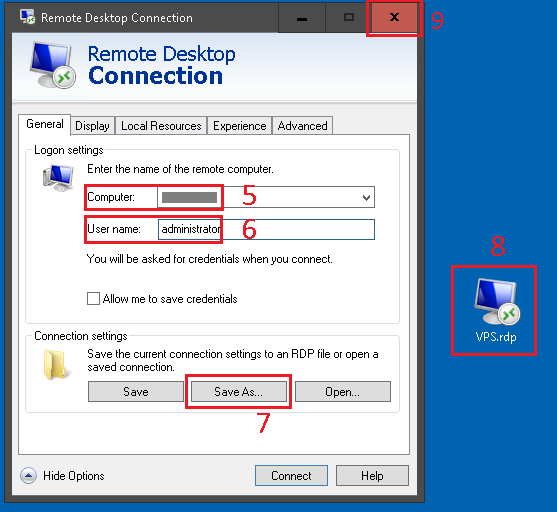This screenshot has height=512, width=557.
Task: Click the Hide Options arrow icon
Action: [28, 475]
